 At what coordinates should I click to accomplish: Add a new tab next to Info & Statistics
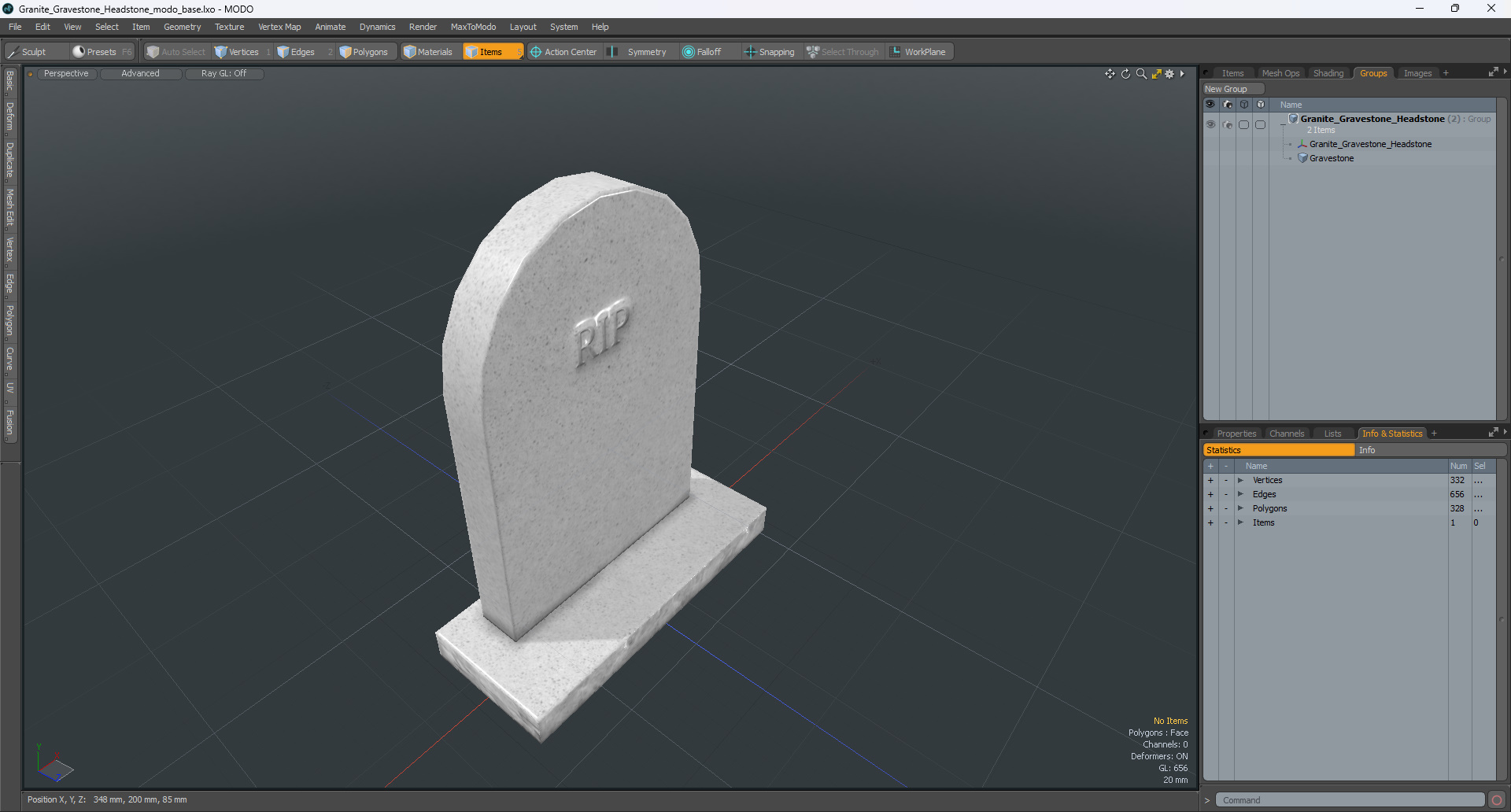[x=1434, y=434]
